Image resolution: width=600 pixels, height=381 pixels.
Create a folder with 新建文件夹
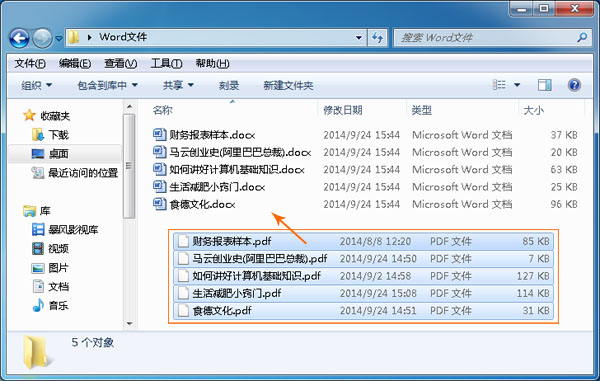pos(288,85)
